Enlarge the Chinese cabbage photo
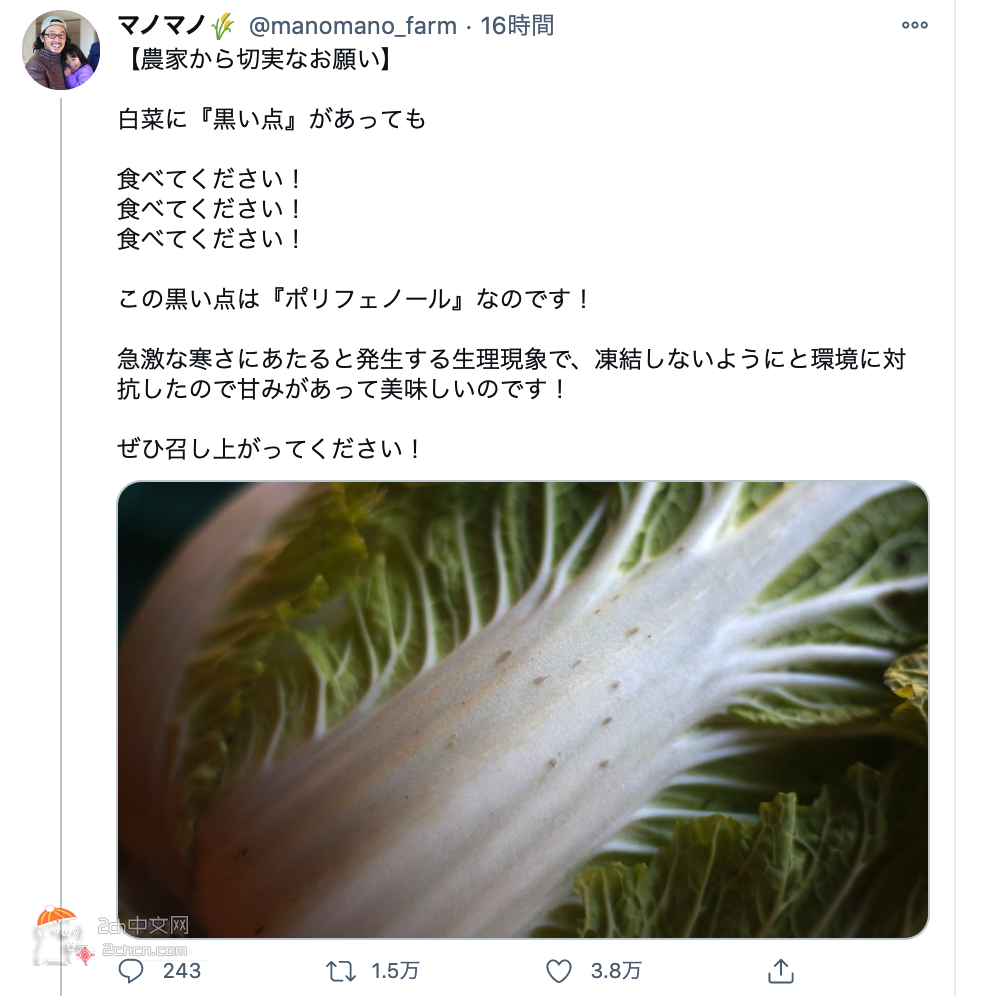The height and width of the screenshot is (996, 994). click(x=523, y=710)
